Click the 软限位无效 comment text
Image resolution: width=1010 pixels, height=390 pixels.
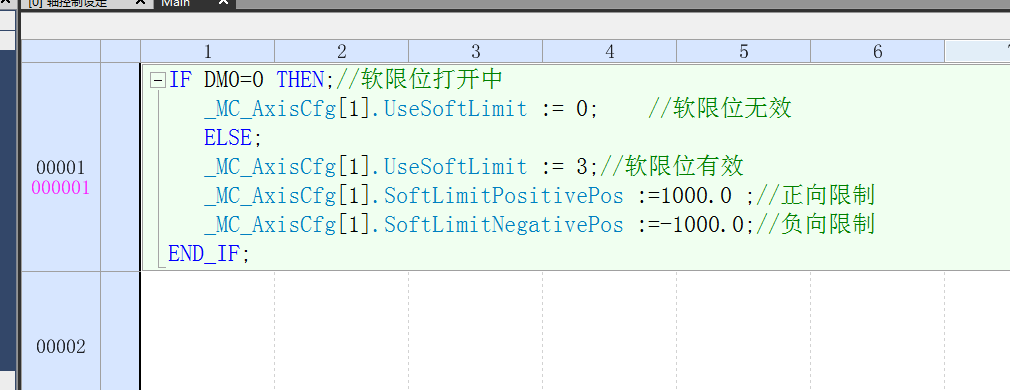tap(732, 109)
